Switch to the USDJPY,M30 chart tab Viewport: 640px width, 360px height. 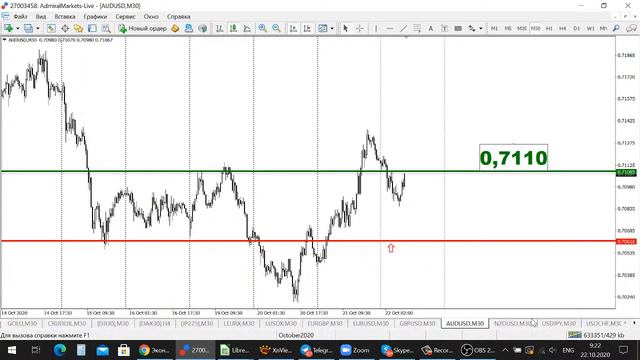(558, 323)
